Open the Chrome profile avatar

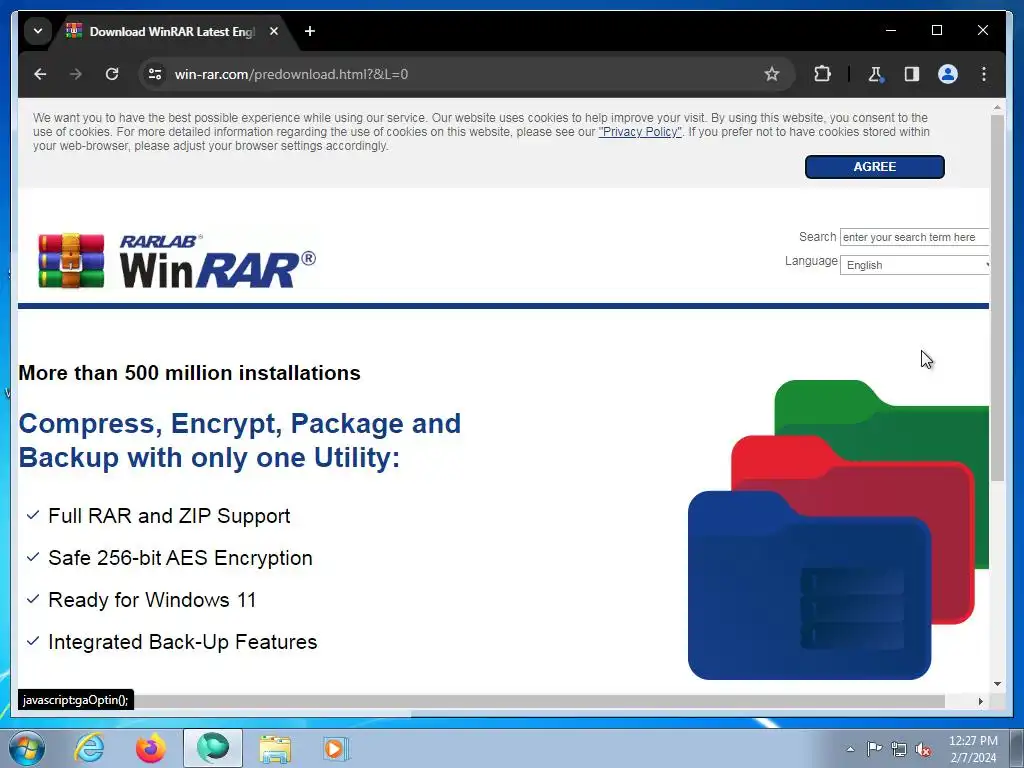point(948,74)
